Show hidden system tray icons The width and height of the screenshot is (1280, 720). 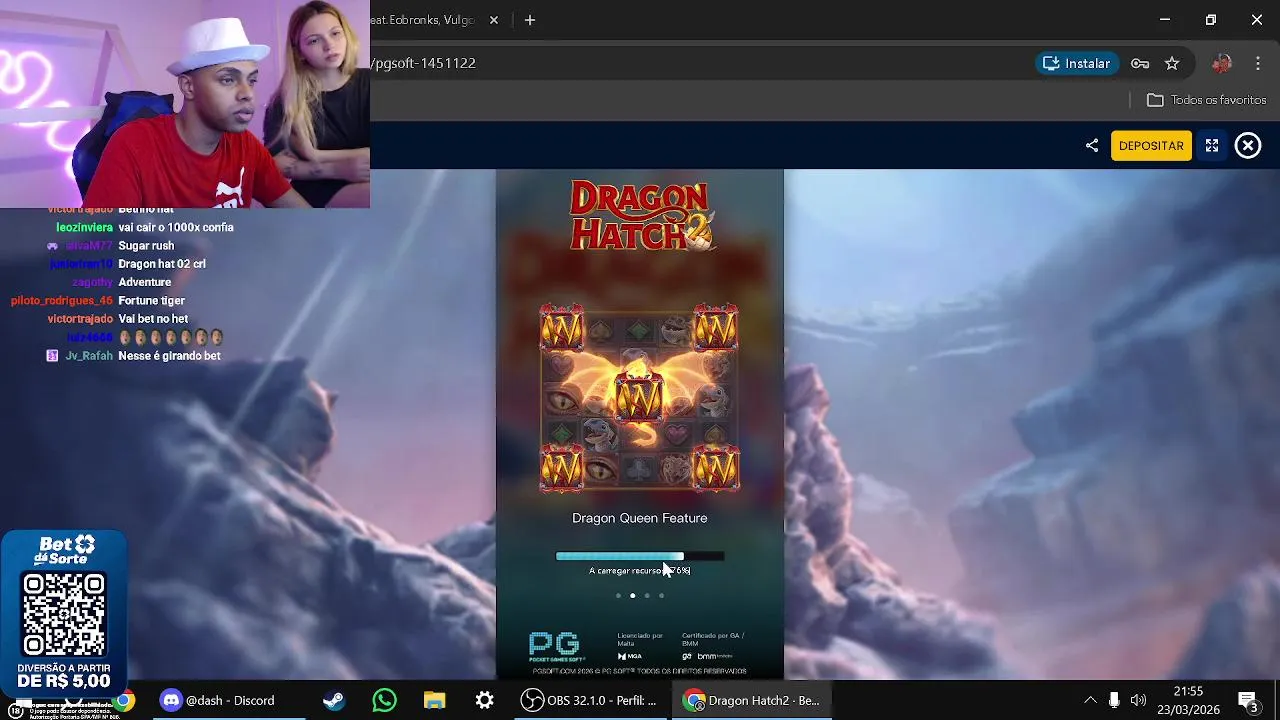pos(1090,701)
